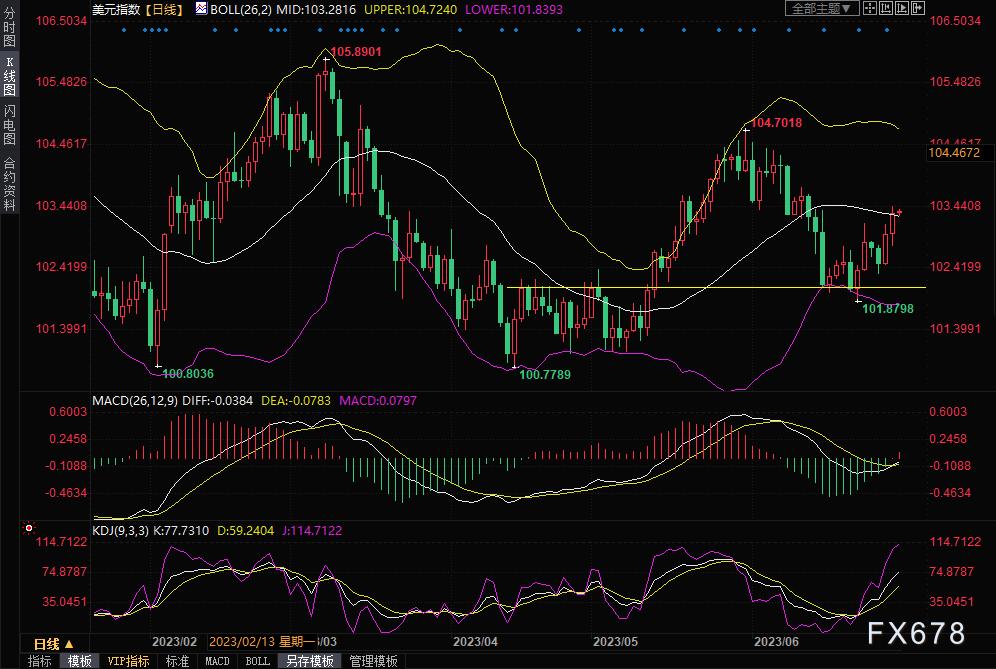Apply the 标准 template
The image size is (996, 669).
click(177, 661)
